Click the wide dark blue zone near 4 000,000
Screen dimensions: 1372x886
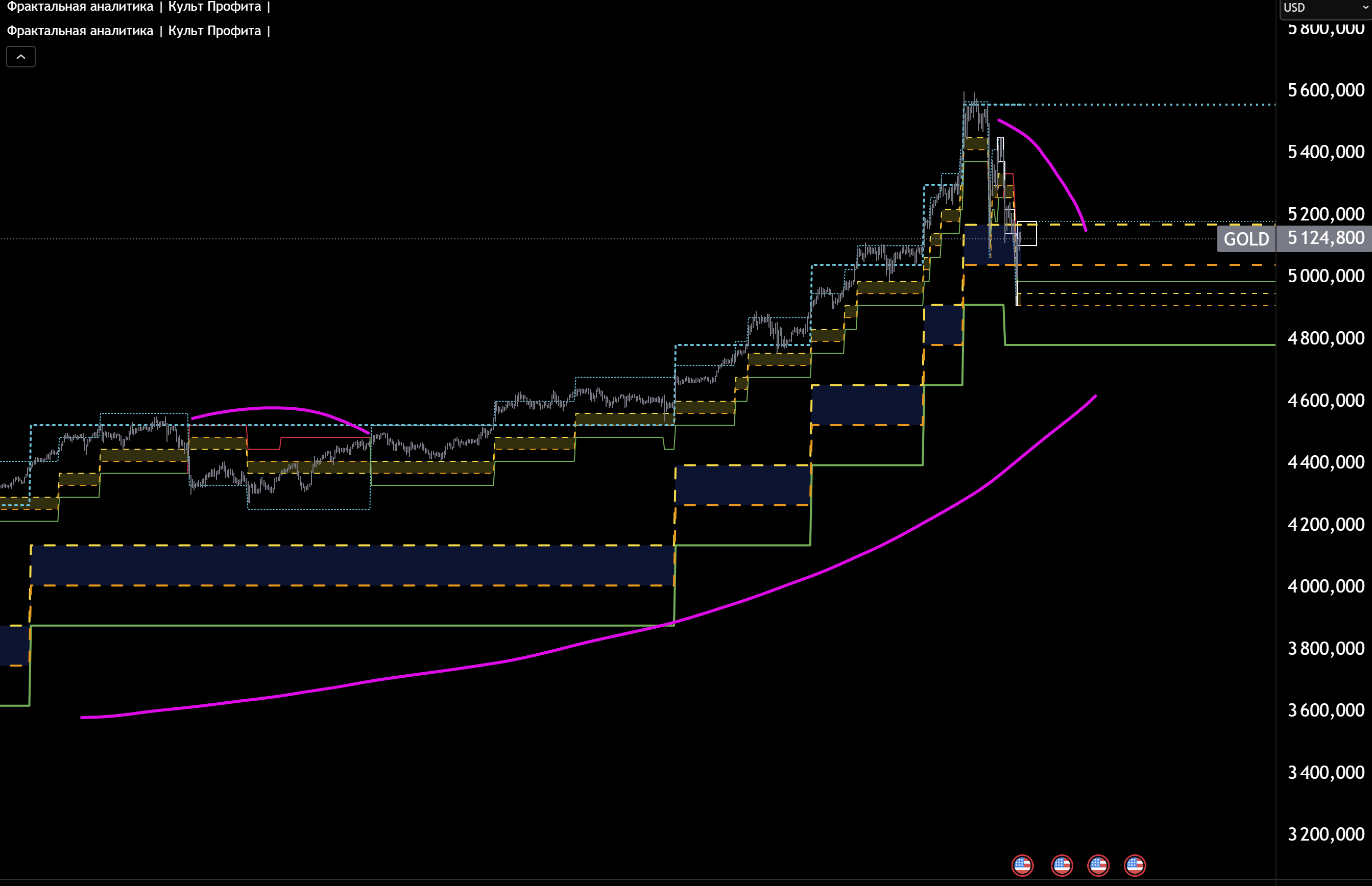[x=352, y=565]
